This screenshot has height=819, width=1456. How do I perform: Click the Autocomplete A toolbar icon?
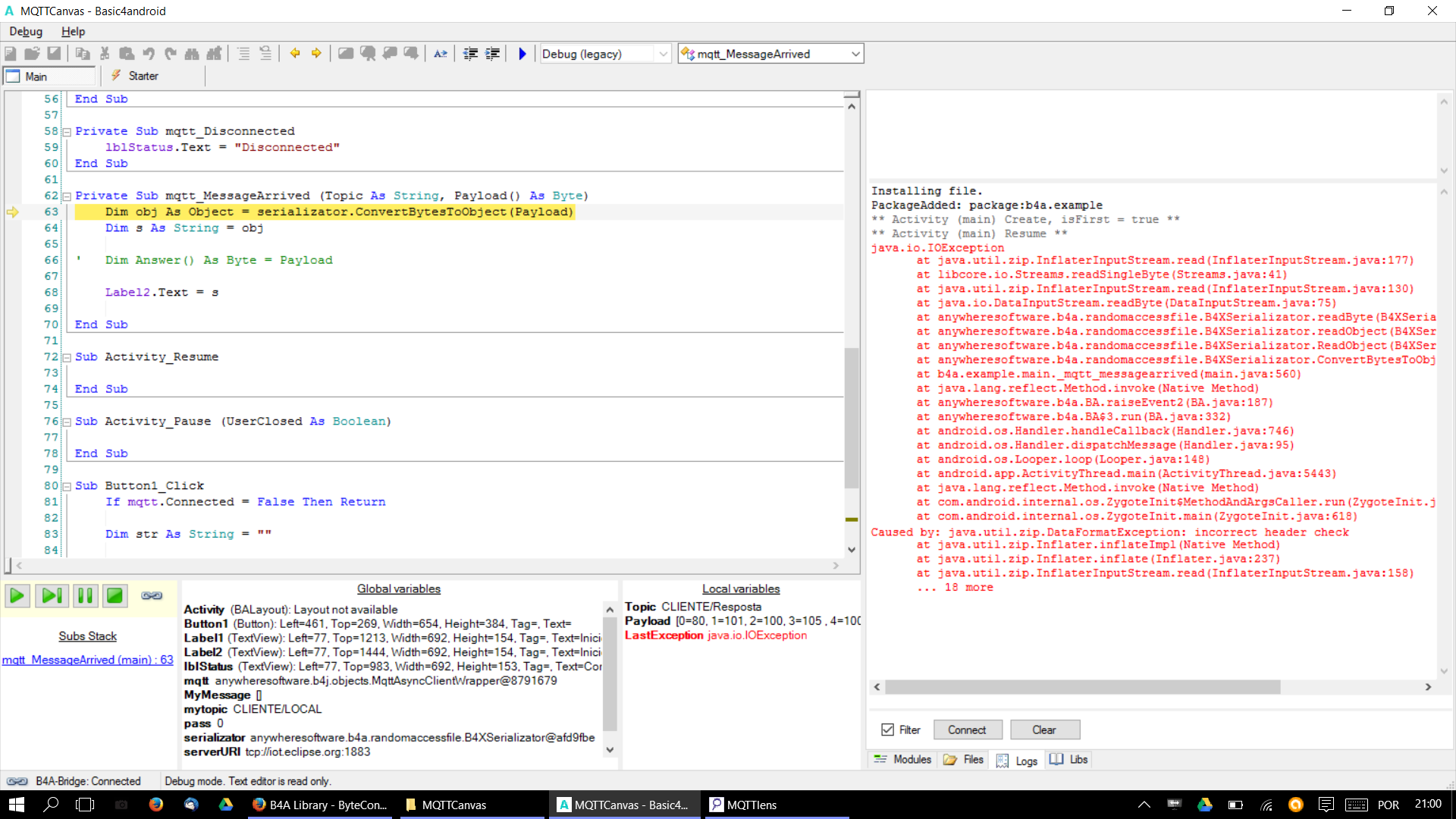440,54
